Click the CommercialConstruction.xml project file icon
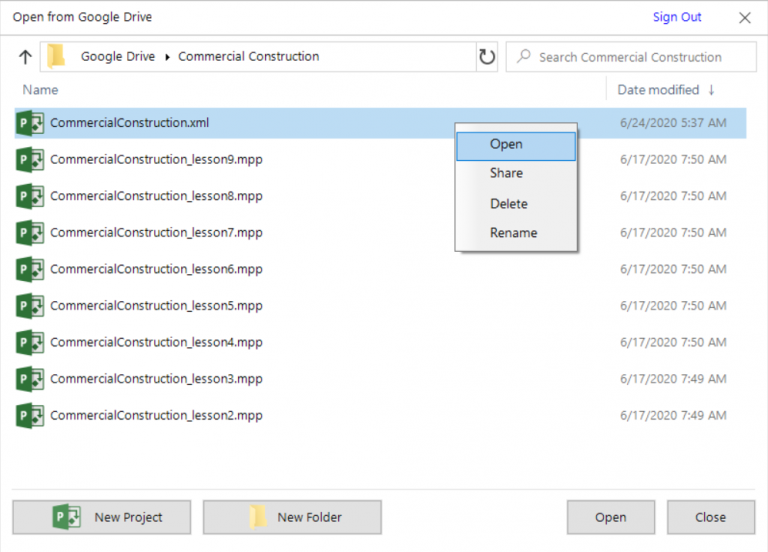 (x=30, y=123)
